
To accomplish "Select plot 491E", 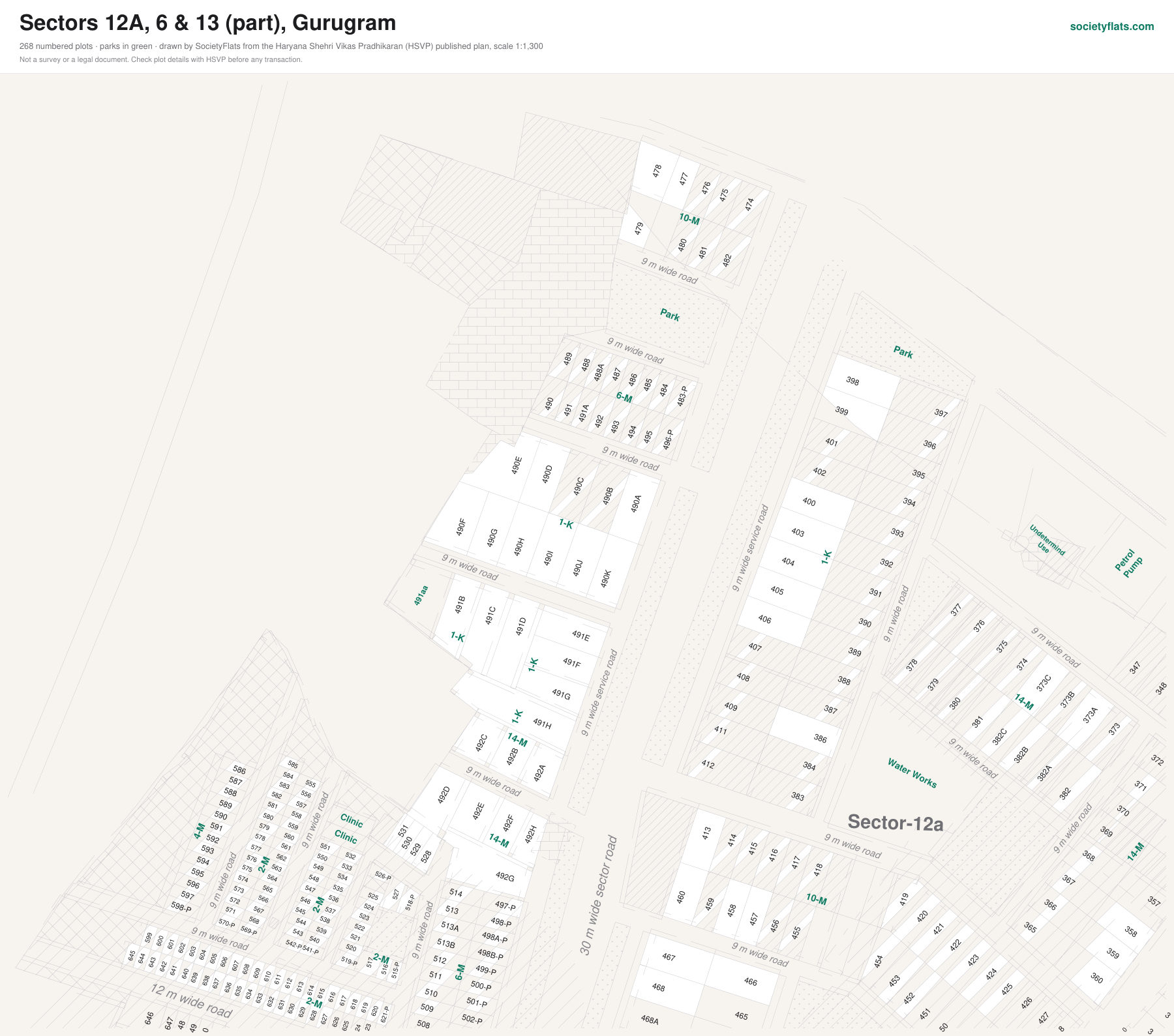I will (580, 635).
